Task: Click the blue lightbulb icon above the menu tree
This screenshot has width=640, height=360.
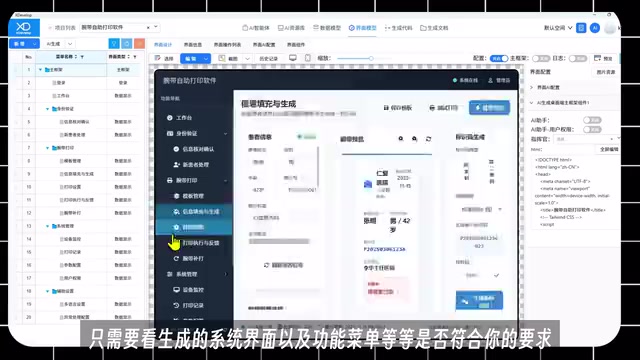Action: pos(114,44)
